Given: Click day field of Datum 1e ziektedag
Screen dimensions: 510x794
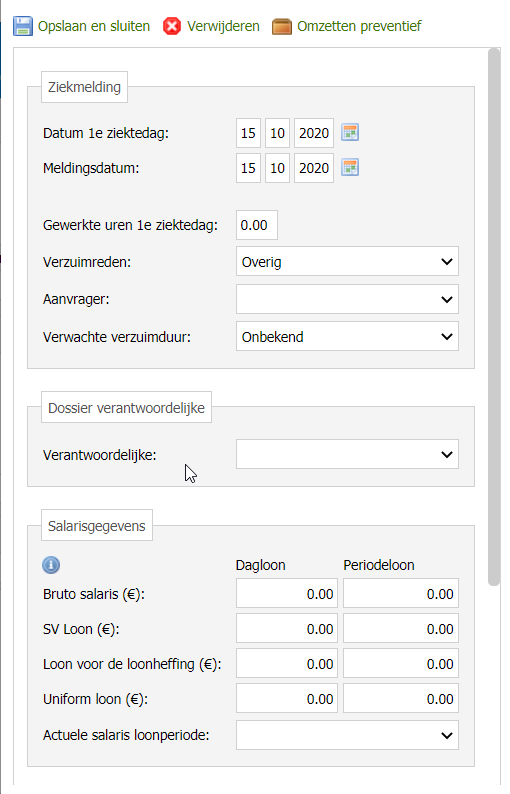Looking at the screenshot, I should point(248,133).
